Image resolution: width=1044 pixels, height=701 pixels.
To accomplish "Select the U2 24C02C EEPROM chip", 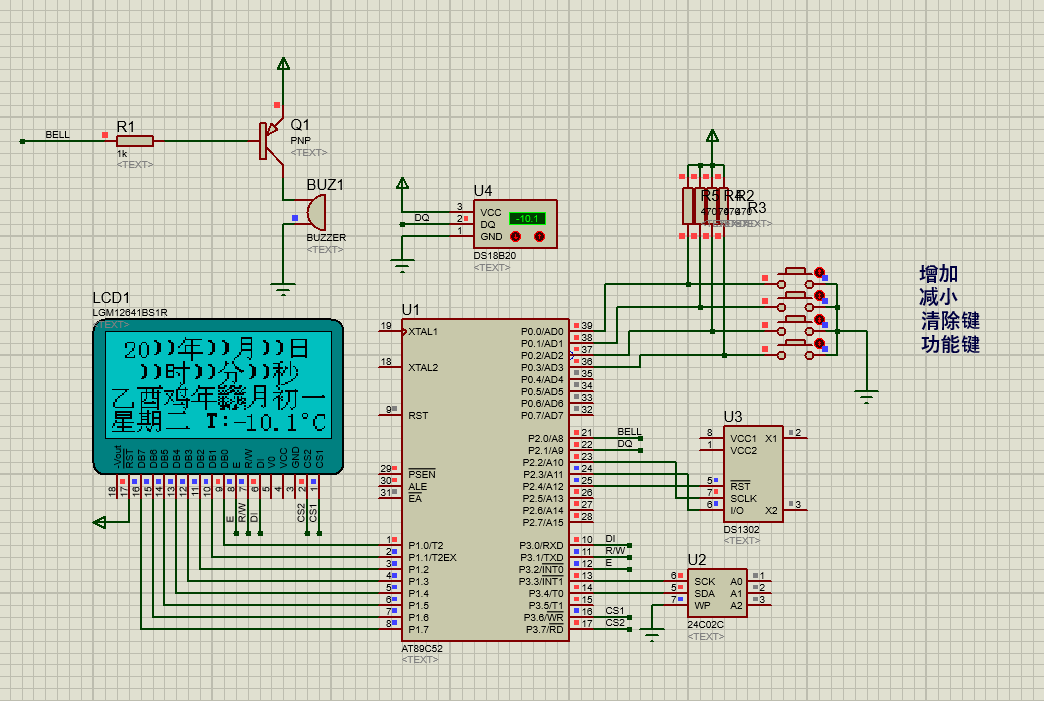I will click(x=717, y=593).
